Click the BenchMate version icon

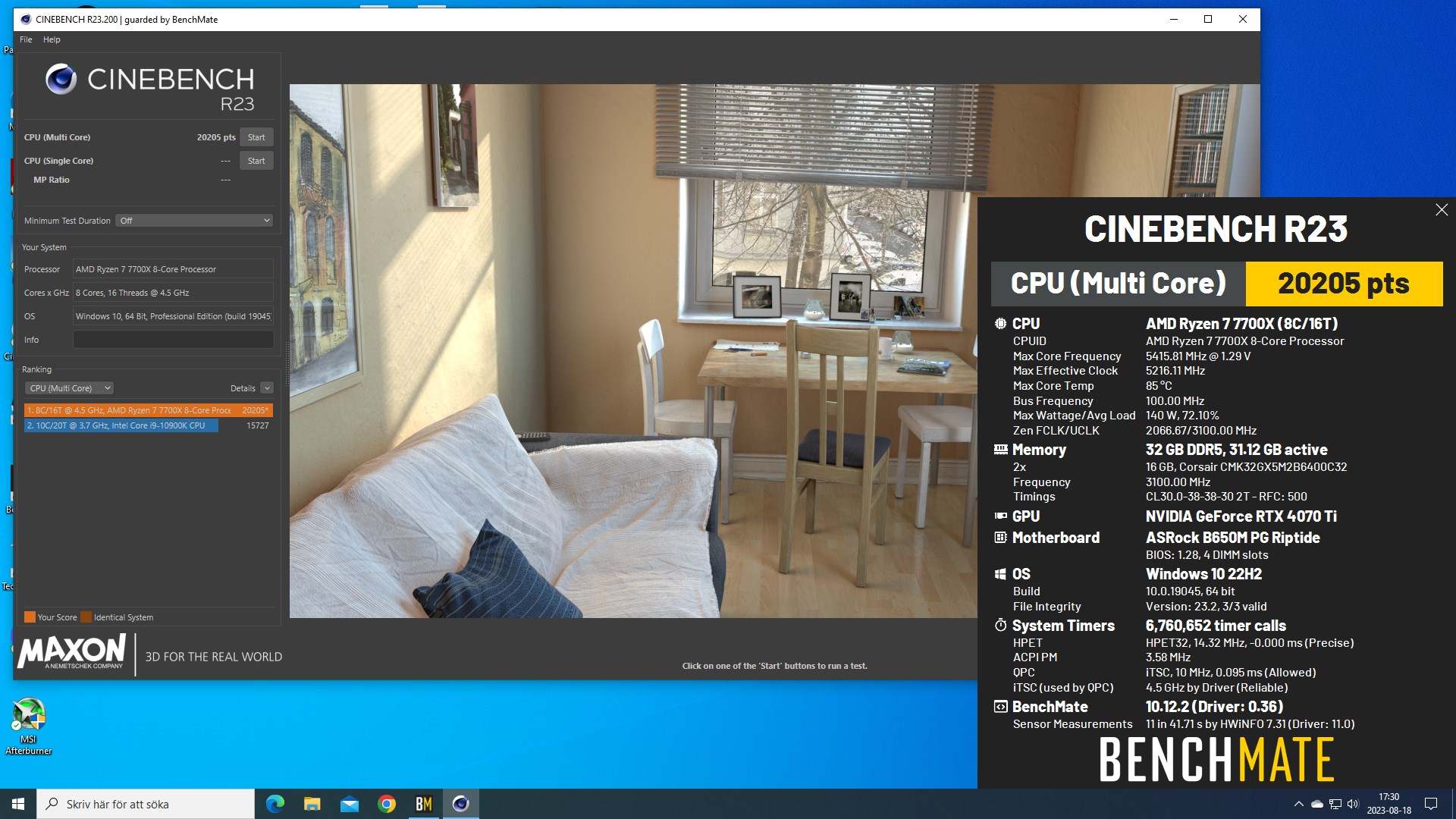(x=1000, y=707)
